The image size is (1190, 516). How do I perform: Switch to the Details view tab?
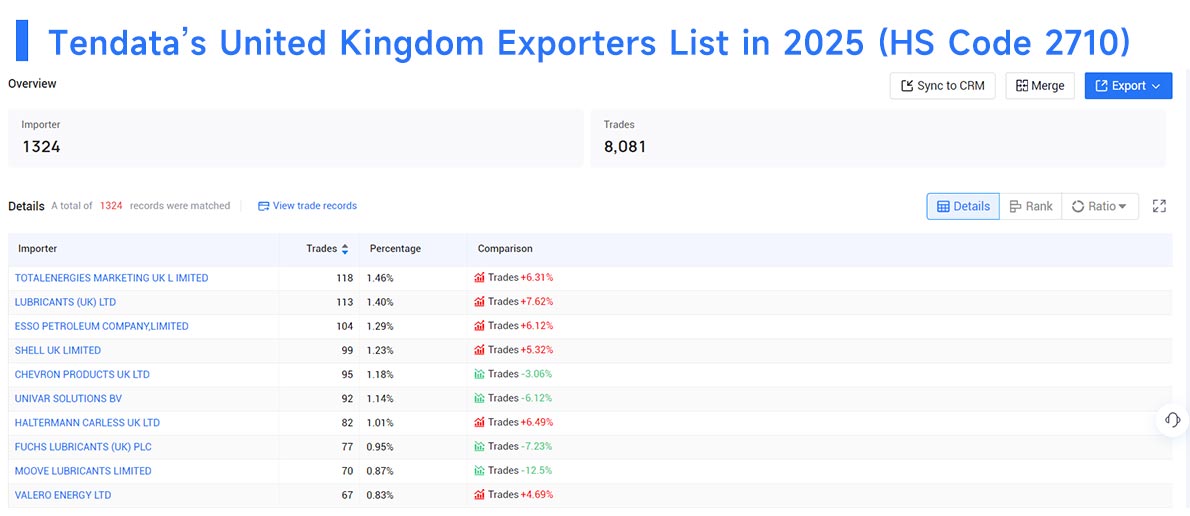(x=963, y=206)
